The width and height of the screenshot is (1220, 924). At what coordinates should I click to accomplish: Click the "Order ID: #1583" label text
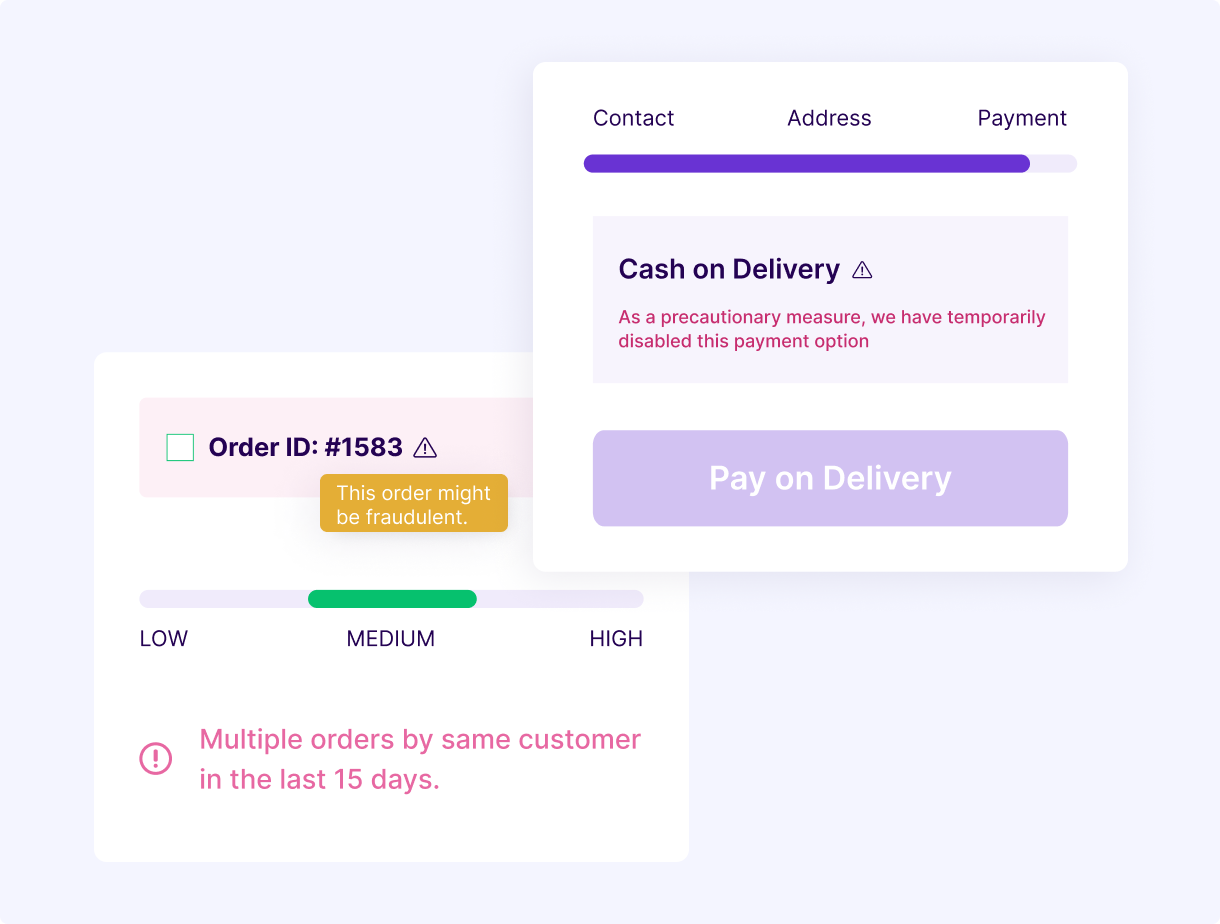click(x=305, y=447)
